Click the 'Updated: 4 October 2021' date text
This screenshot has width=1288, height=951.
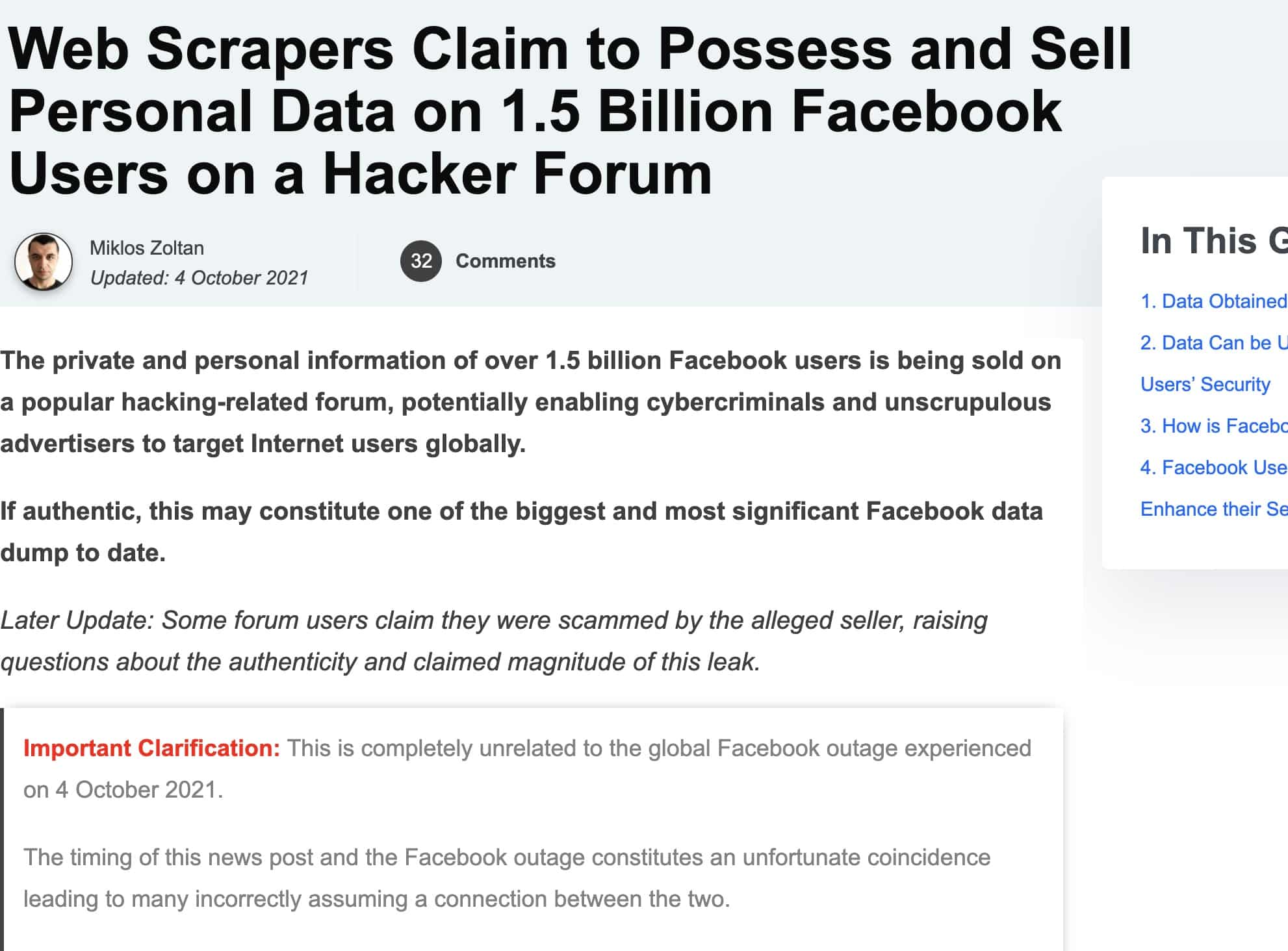point(199,278)
